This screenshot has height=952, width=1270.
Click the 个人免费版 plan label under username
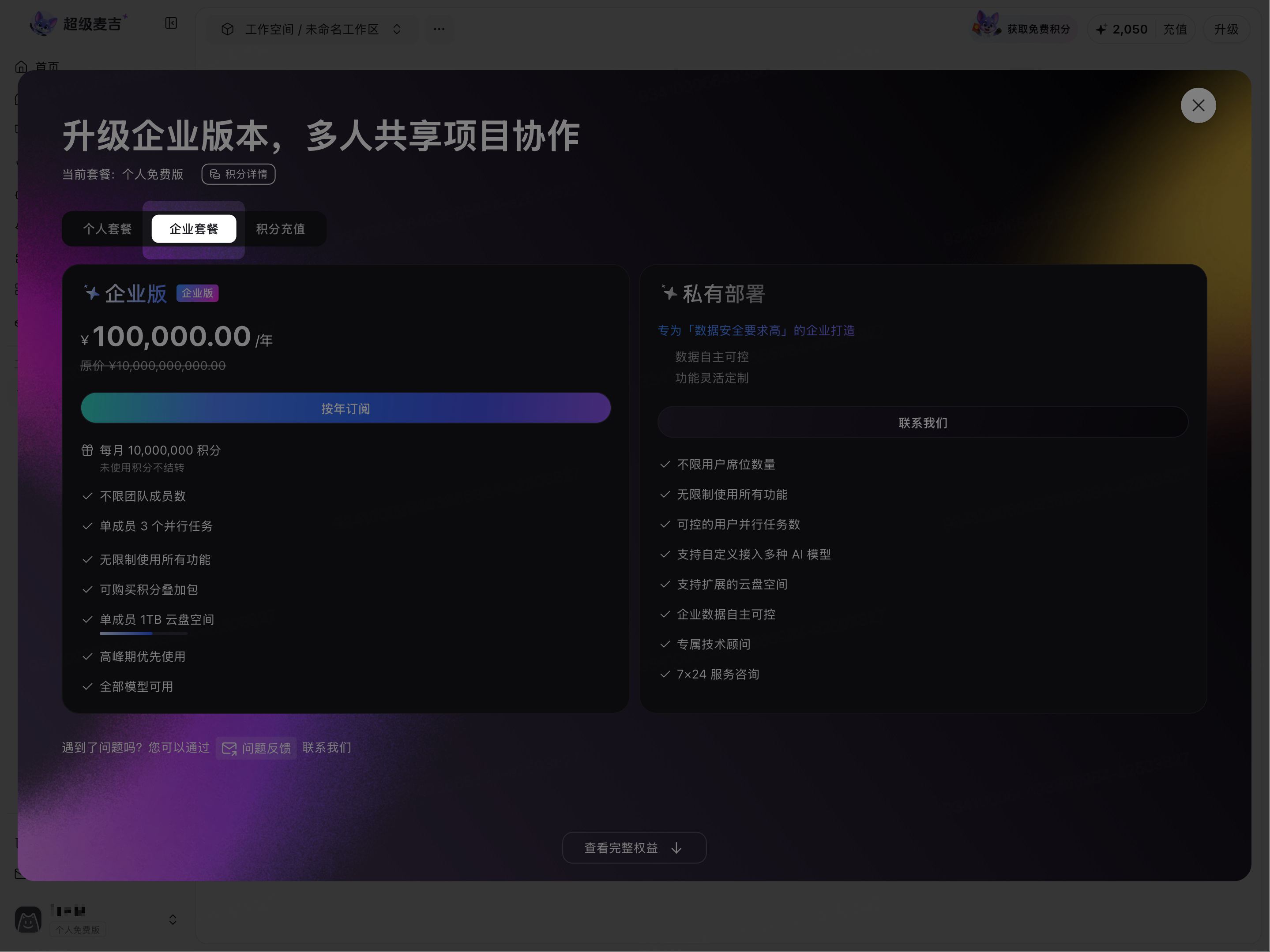78,930
